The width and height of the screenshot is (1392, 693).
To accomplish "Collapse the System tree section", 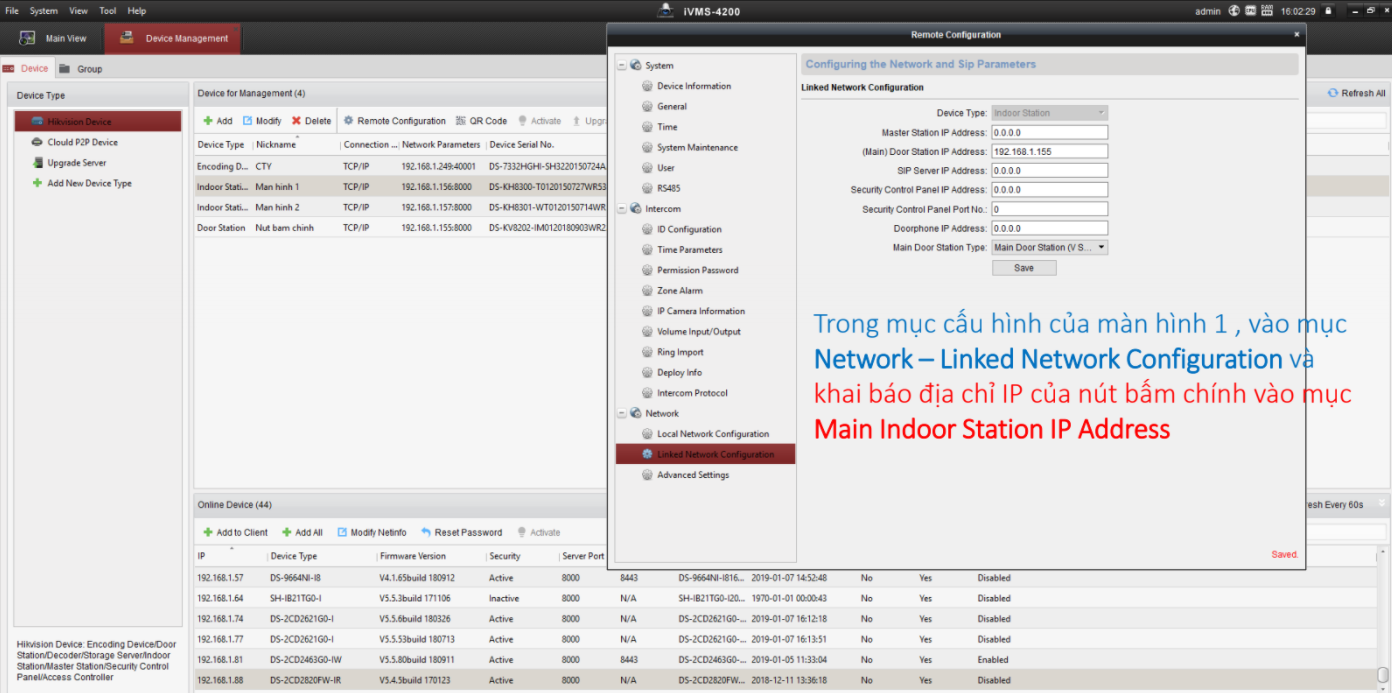I will point(622,66).
